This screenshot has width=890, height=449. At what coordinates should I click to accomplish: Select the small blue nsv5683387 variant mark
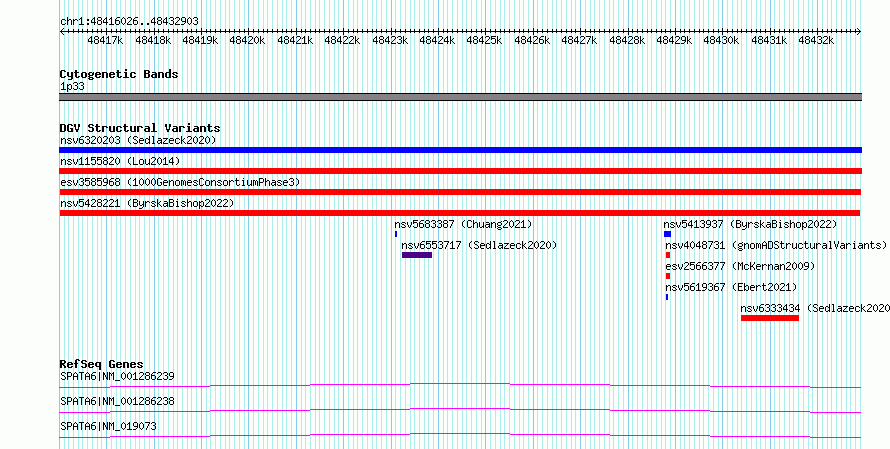coord(396,234)
